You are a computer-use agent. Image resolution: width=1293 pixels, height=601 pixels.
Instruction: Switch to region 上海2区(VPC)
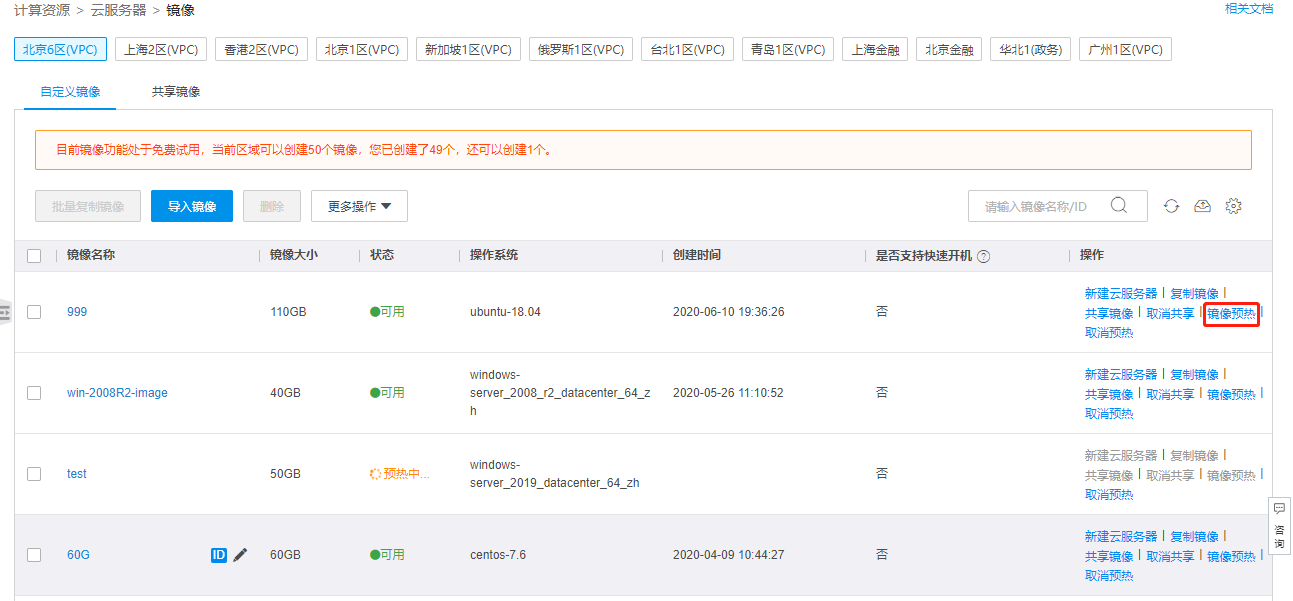[x=161, y=49]
